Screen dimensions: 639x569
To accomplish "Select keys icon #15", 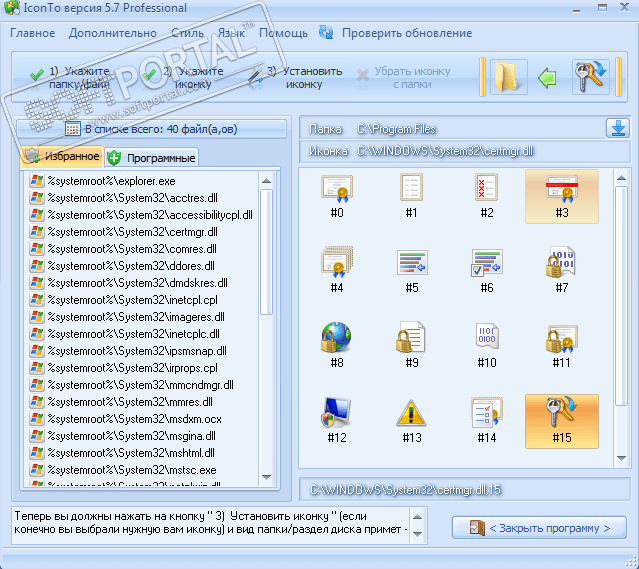I will tap(562, 421).
